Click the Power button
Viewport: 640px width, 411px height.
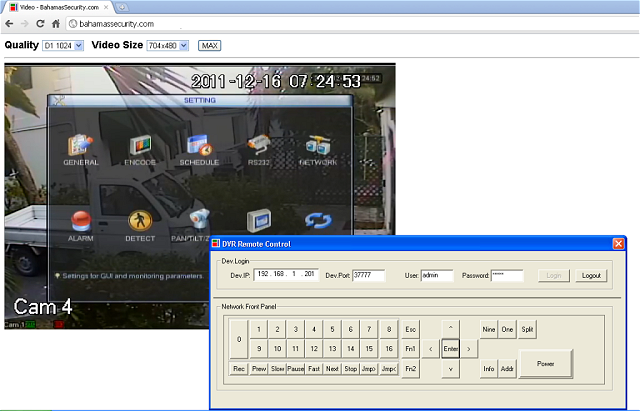click(x=546, y=363)
